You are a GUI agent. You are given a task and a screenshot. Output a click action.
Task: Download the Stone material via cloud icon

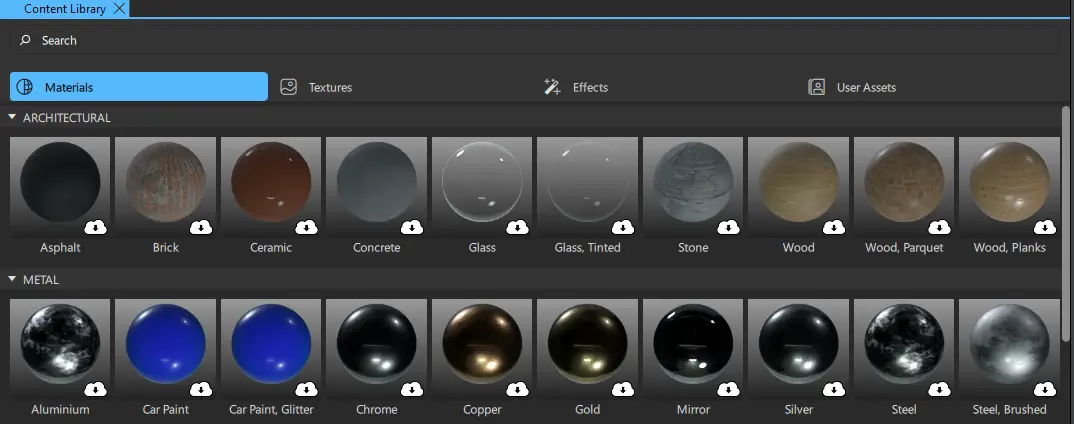(728, 227)
